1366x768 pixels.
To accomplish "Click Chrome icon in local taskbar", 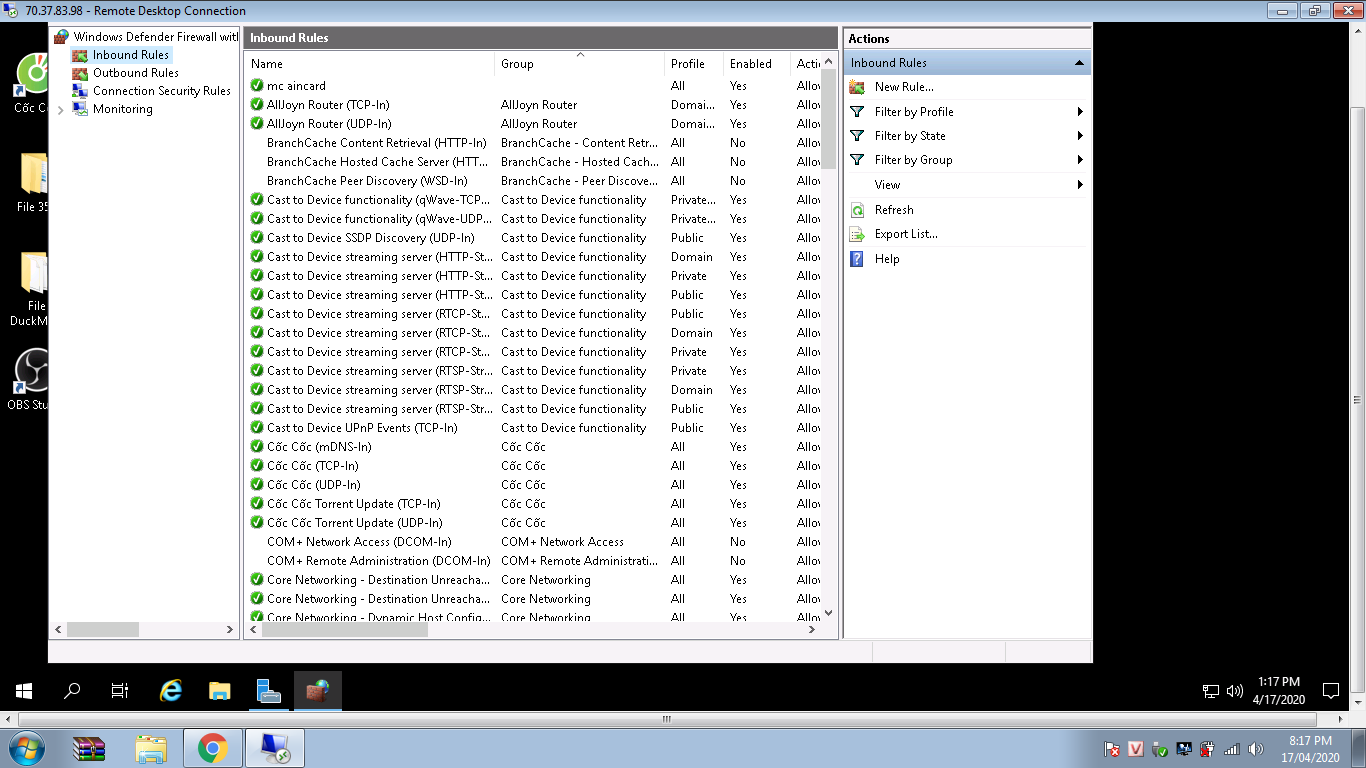I will (x=212, y=748).
